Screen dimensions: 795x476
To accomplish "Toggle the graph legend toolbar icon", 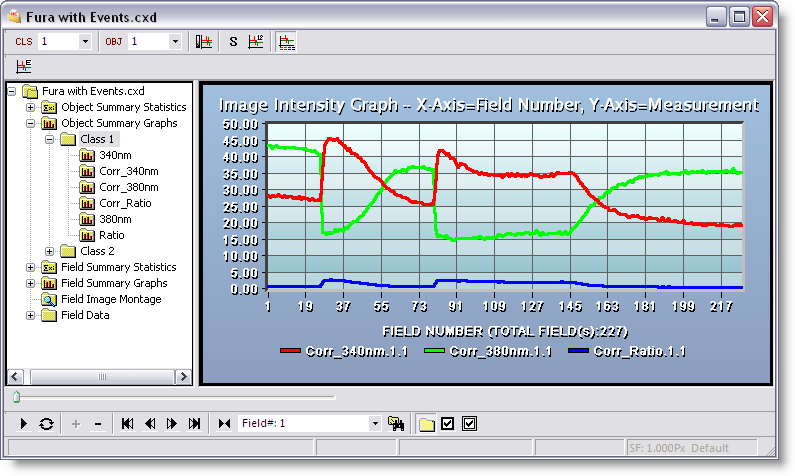I will point(287,42).
